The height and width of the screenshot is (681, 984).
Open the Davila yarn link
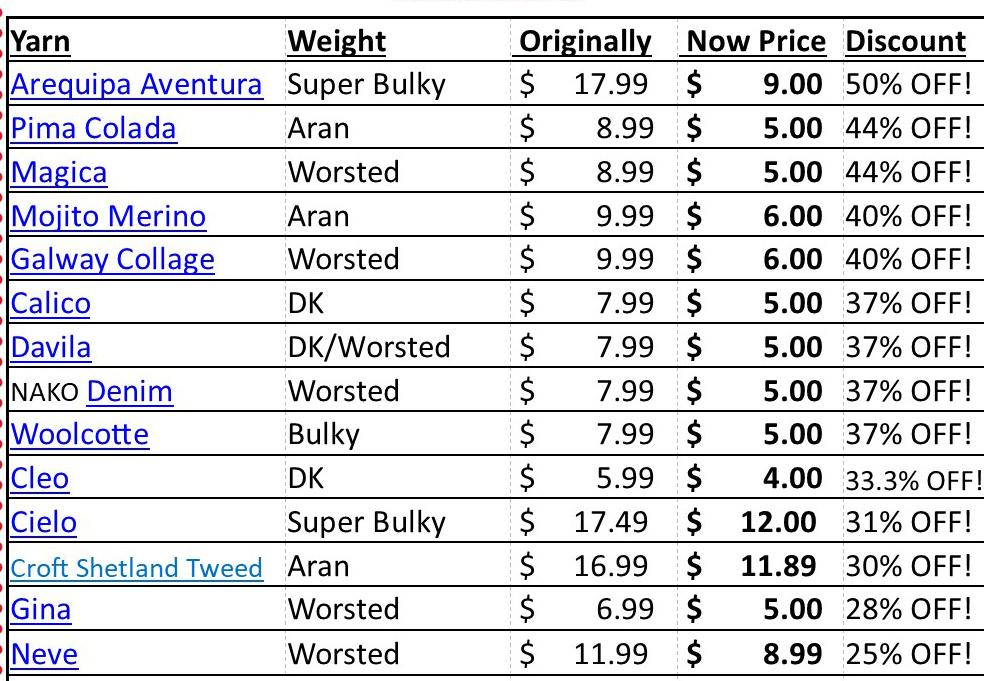50,347
